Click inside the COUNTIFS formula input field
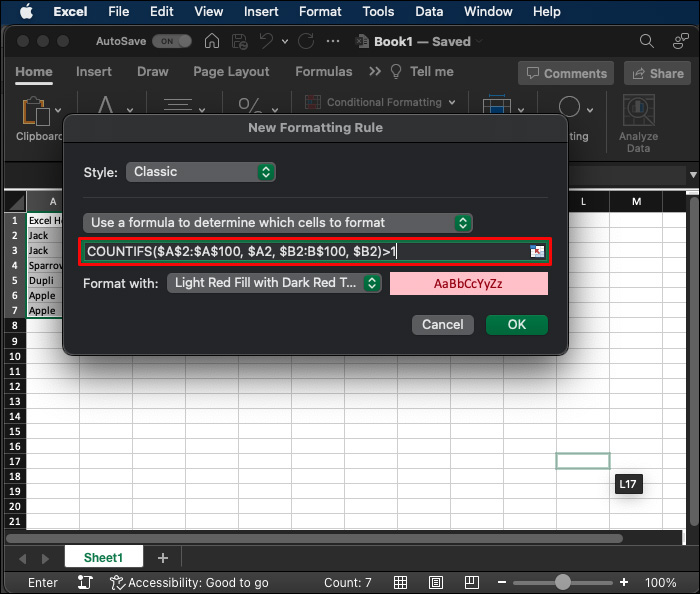This screenshot has height=594, width=700. (300, 252)
